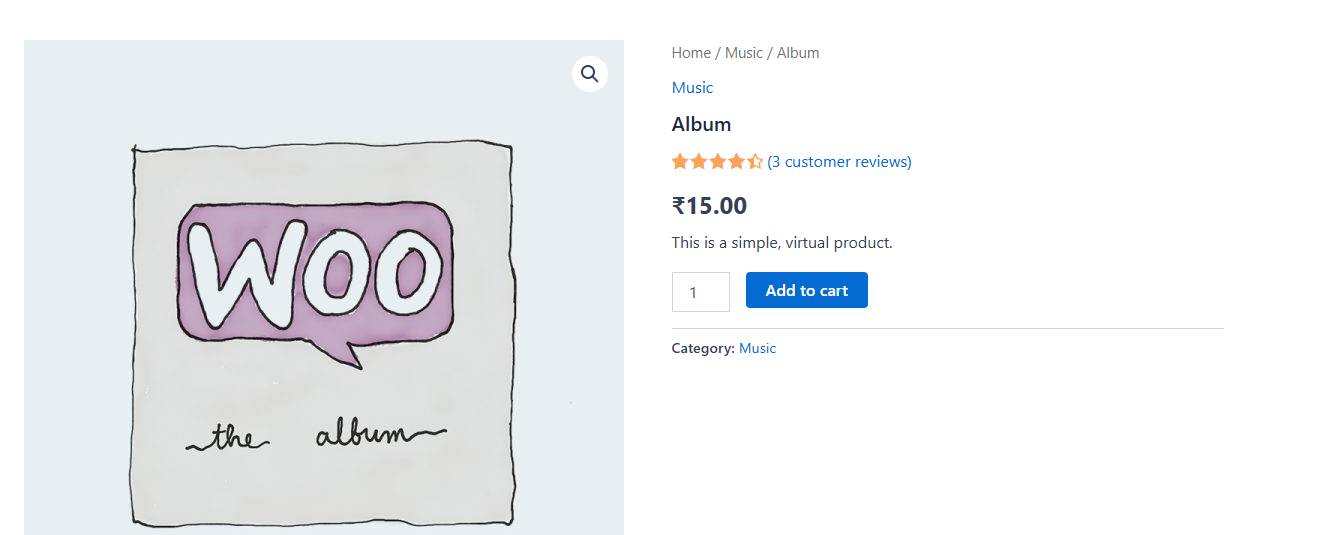Click the magnifier zoom icon on product image
Image resolution: width=1325 pixels, height=535 pixels.
pos(589,74)
